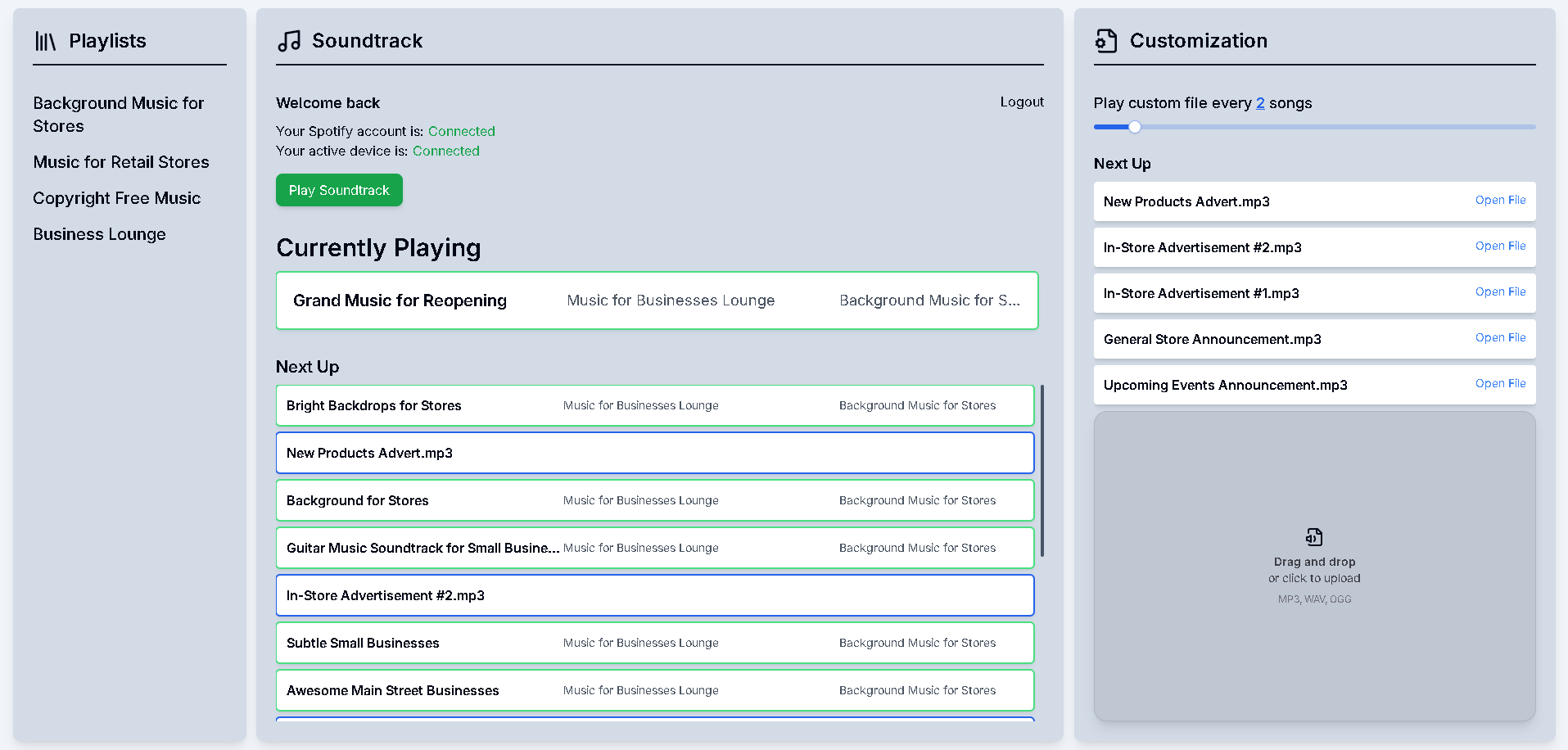This screenshot has height=750, width=1568.
Task: Click the custom file frequency slider handle
Action: tap(1135, 127)
